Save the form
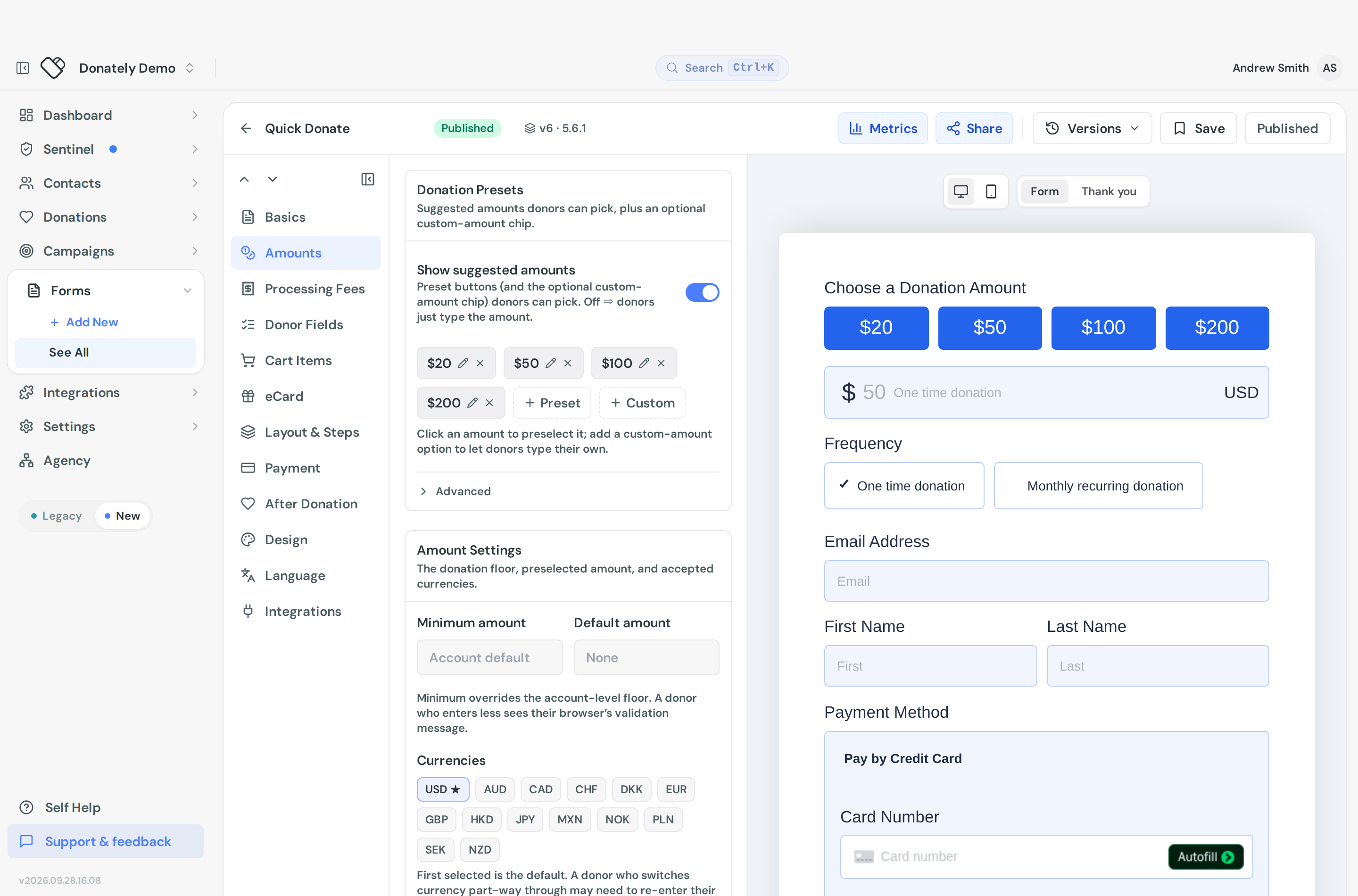The height and width of the screenshot is (896, 1358). tap(1198, 129)
